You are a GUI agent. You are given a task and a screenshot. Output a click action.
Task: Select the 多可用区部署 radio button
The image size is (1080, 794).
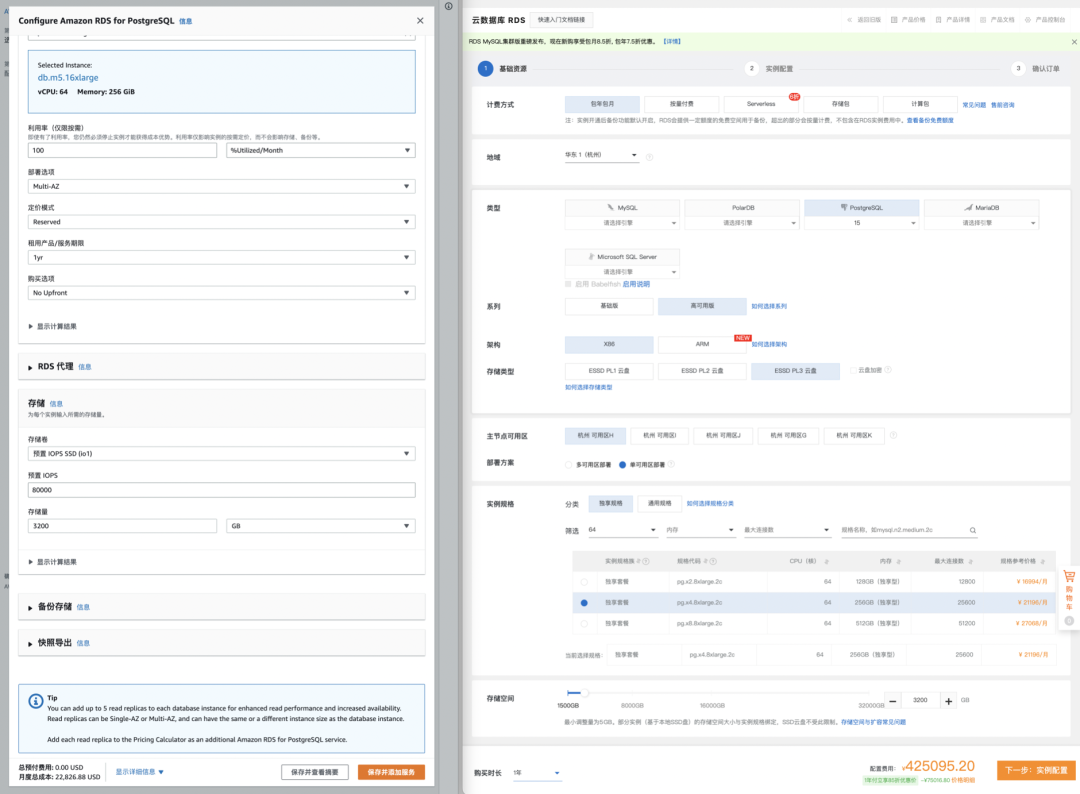[x=569, y=464]
